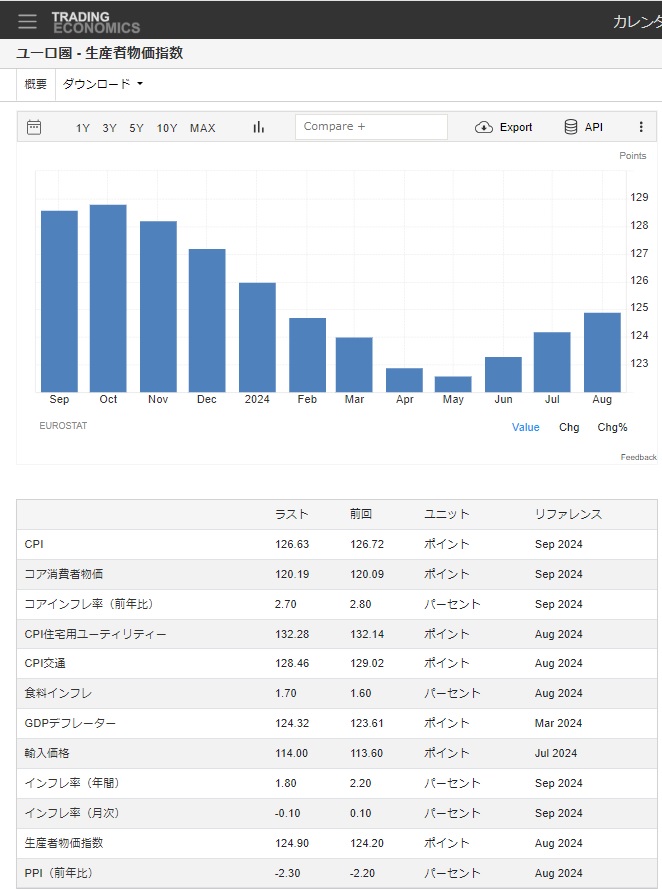The image size is (662, 889).
Task: Open the hamburger navigation menu
Action: 27,21
